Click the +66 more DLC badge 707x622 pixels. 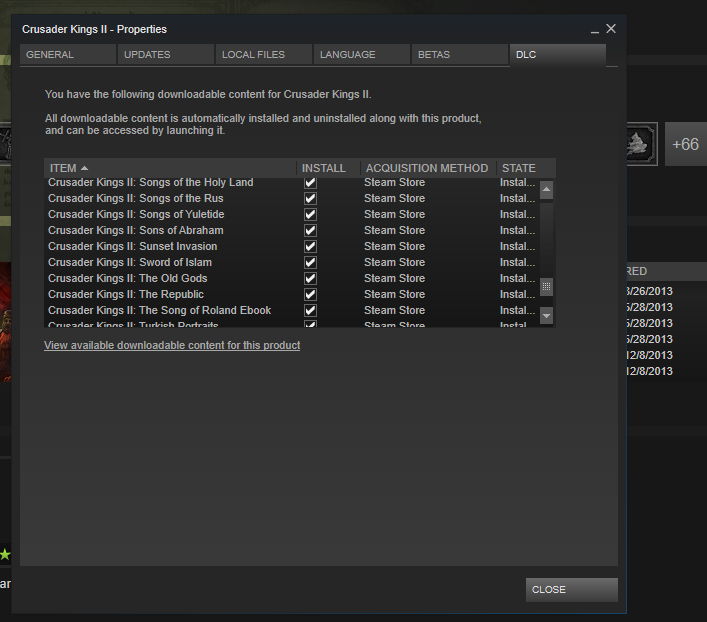tap(685, 145)
